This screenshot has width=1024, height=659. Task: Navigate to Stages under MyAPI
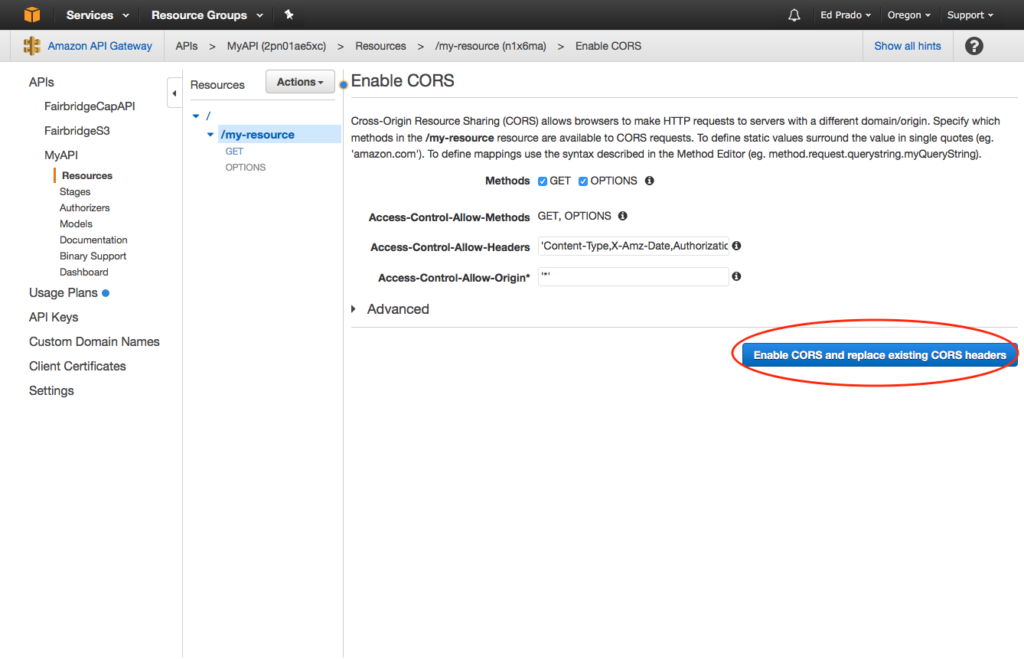(74, 191)
